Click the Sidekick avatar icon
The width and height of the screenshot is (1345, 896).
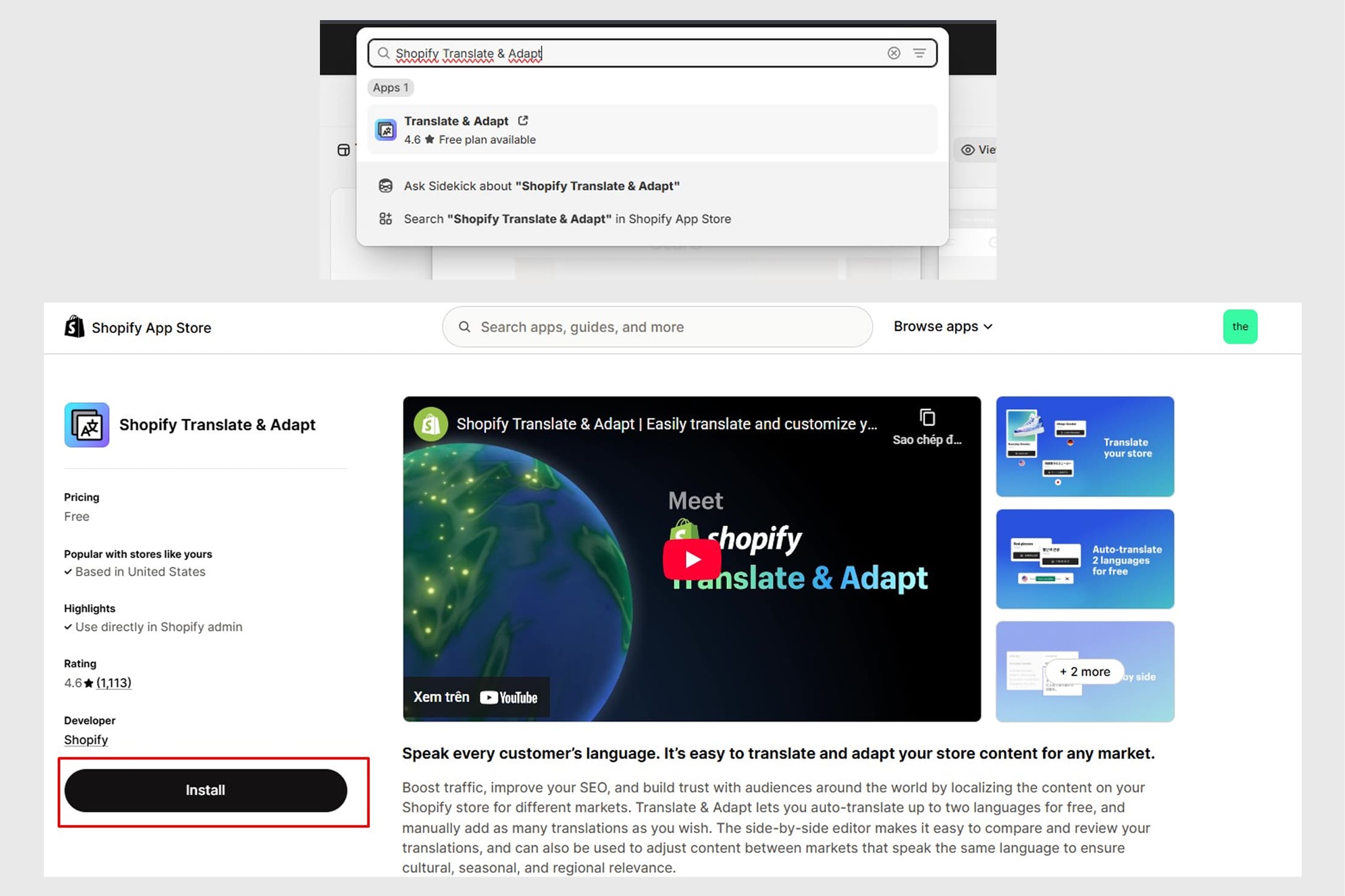(x=386, y=186)
